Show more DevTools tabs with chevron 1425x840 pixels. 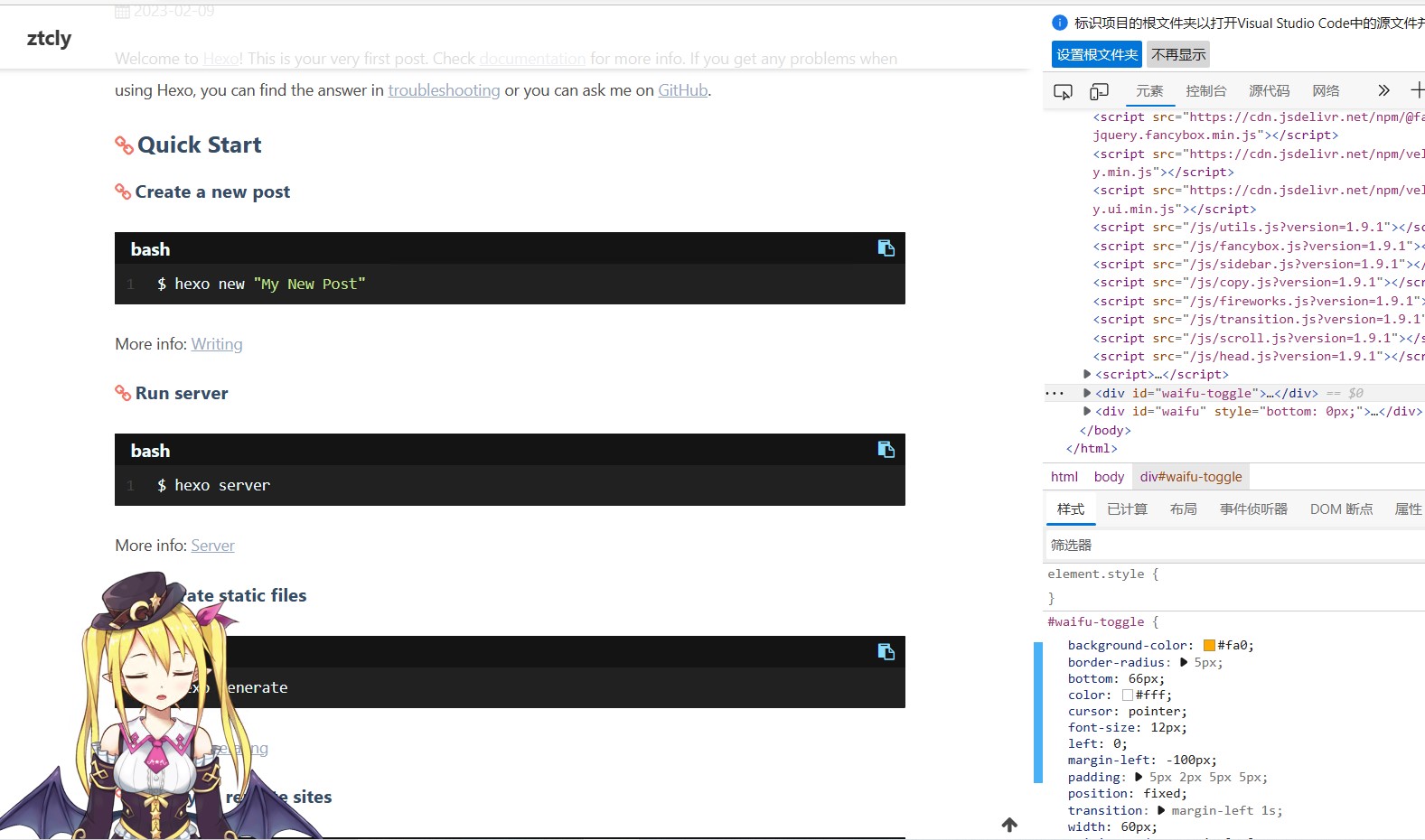point(1383,90)
